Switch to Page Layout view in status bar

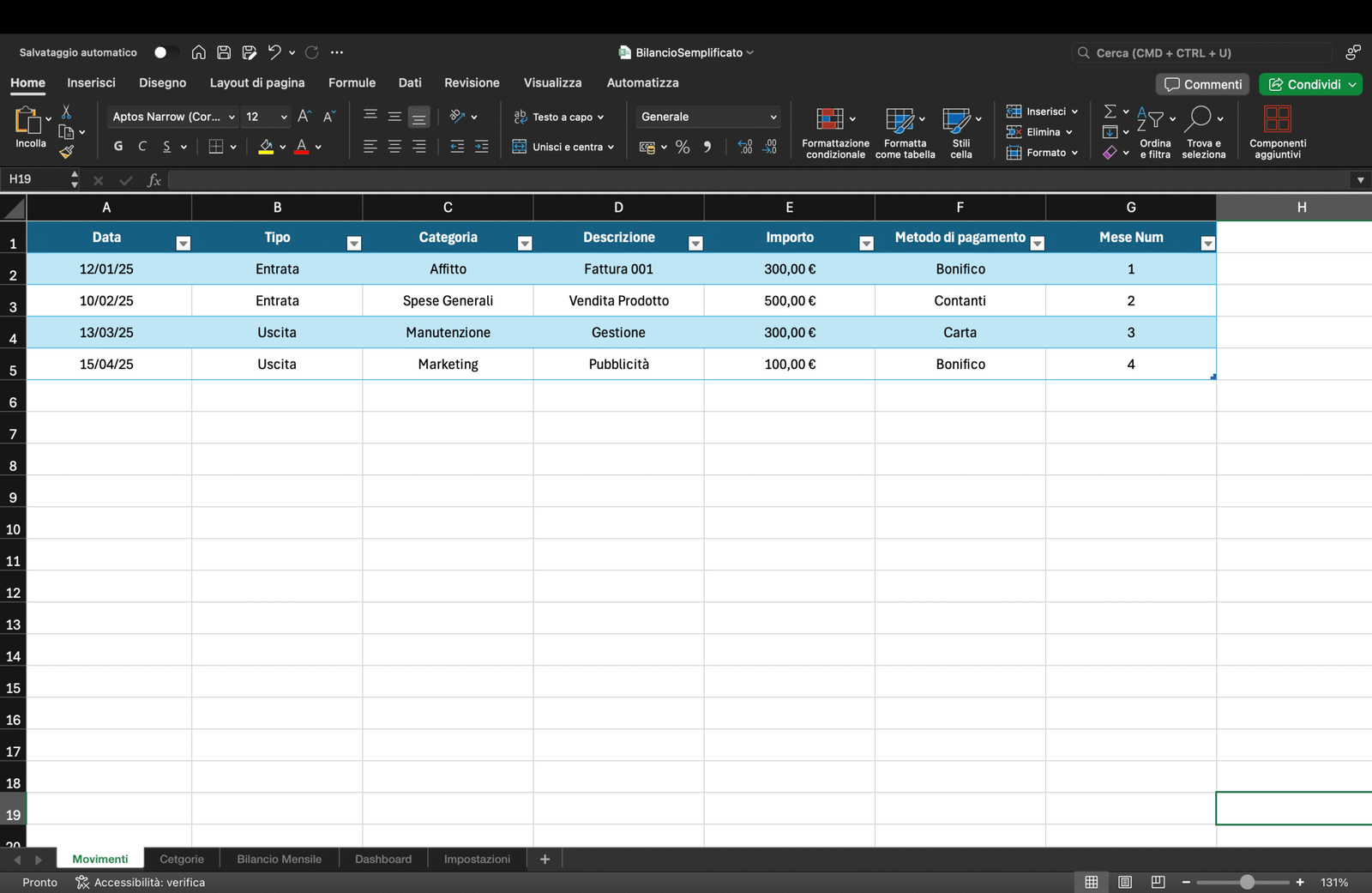click(x=1125, y=882)
